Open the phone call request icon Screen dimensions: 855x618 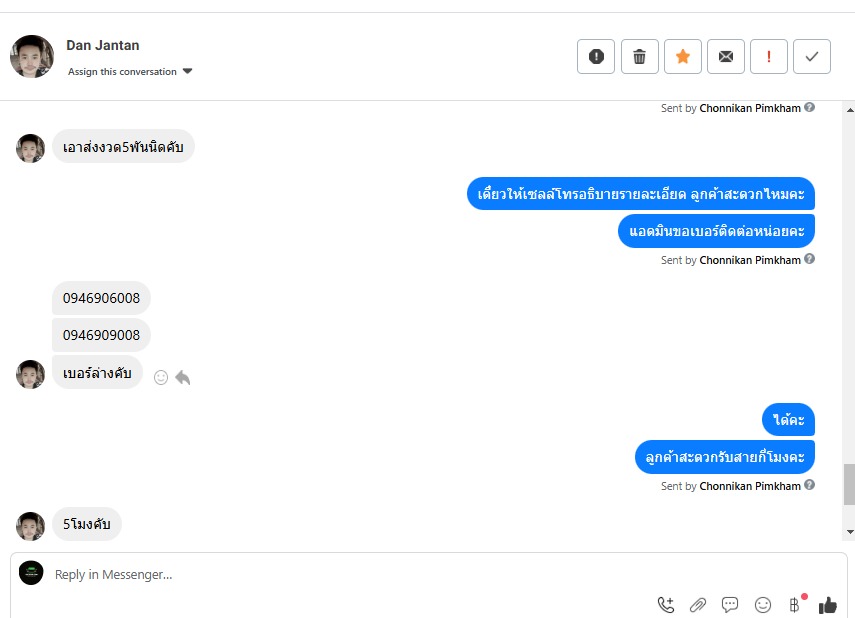[x=666, y=604]
